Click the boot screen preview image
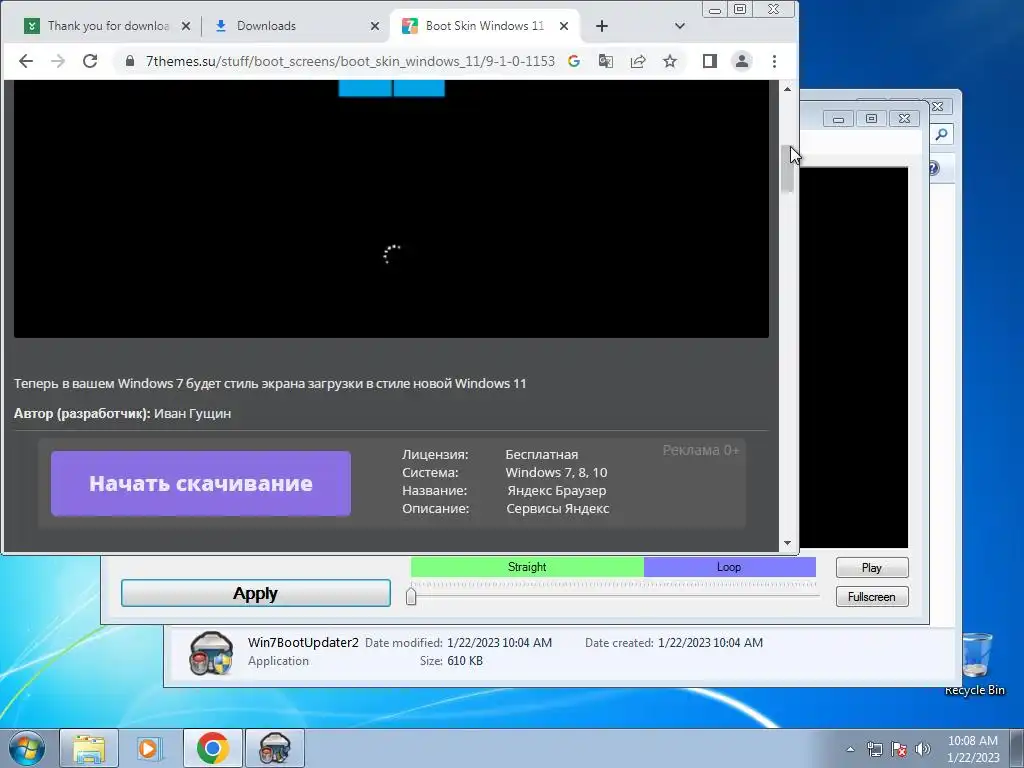Viewport: 1024px width, 768px height. [x=391, y=209]
